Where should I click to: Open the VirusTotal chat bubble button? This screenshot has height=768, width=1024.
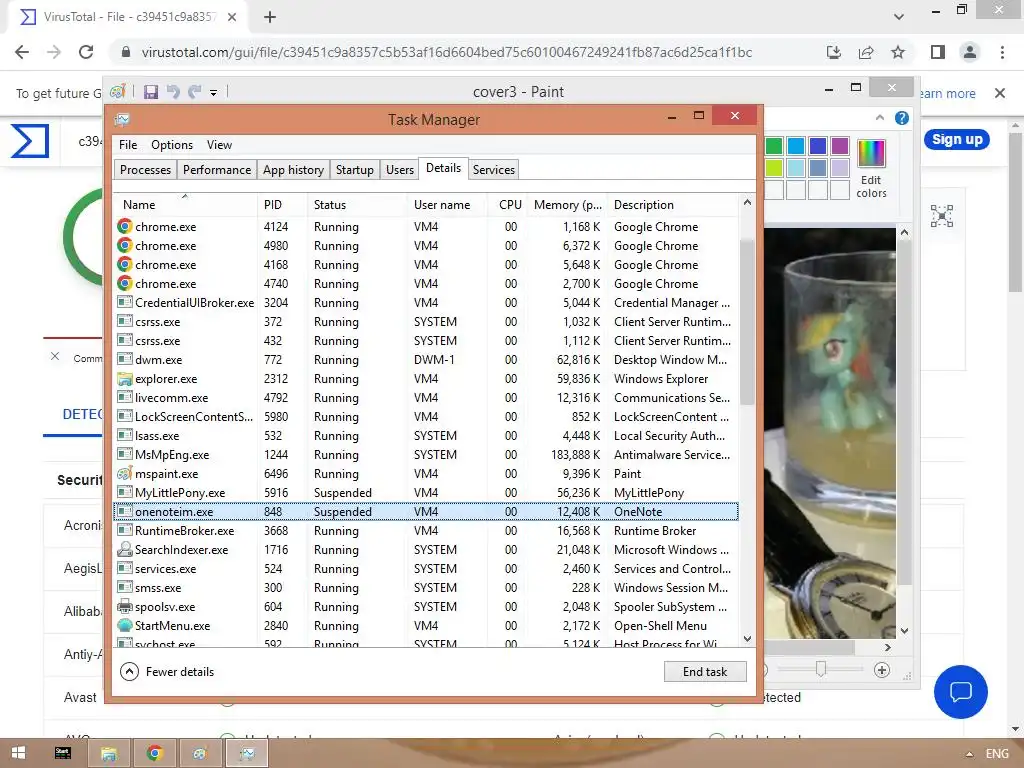(961, 692)
